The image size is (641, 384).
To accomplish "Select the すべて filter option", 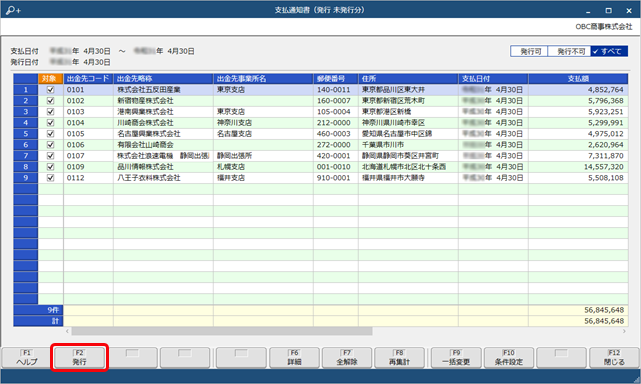I will pyautogui.click(x=609, y=51).
